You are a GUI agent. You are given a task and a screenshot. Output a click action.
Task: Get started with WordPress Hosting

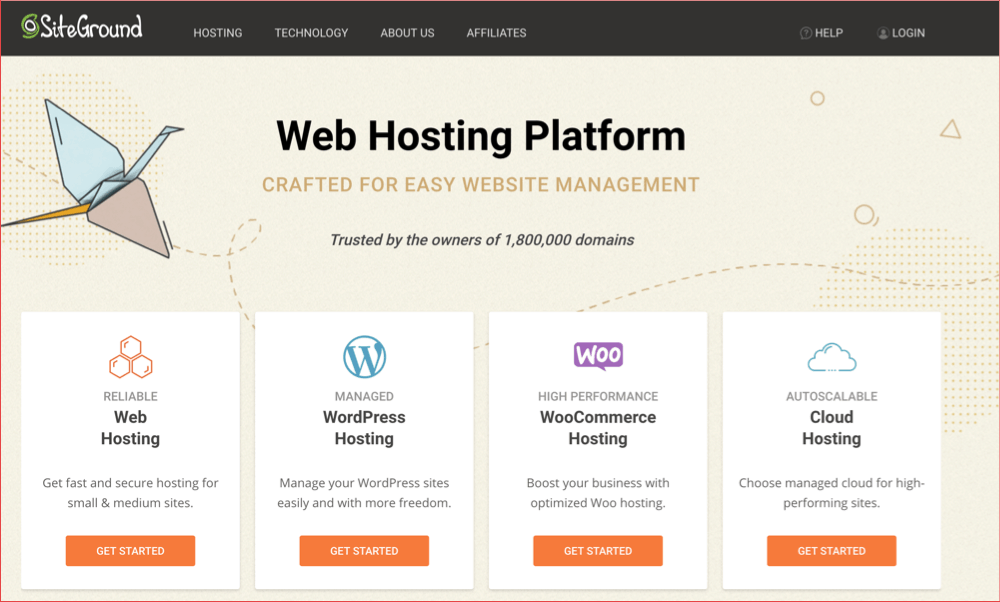pyautogui.click(x=364, y=551)
